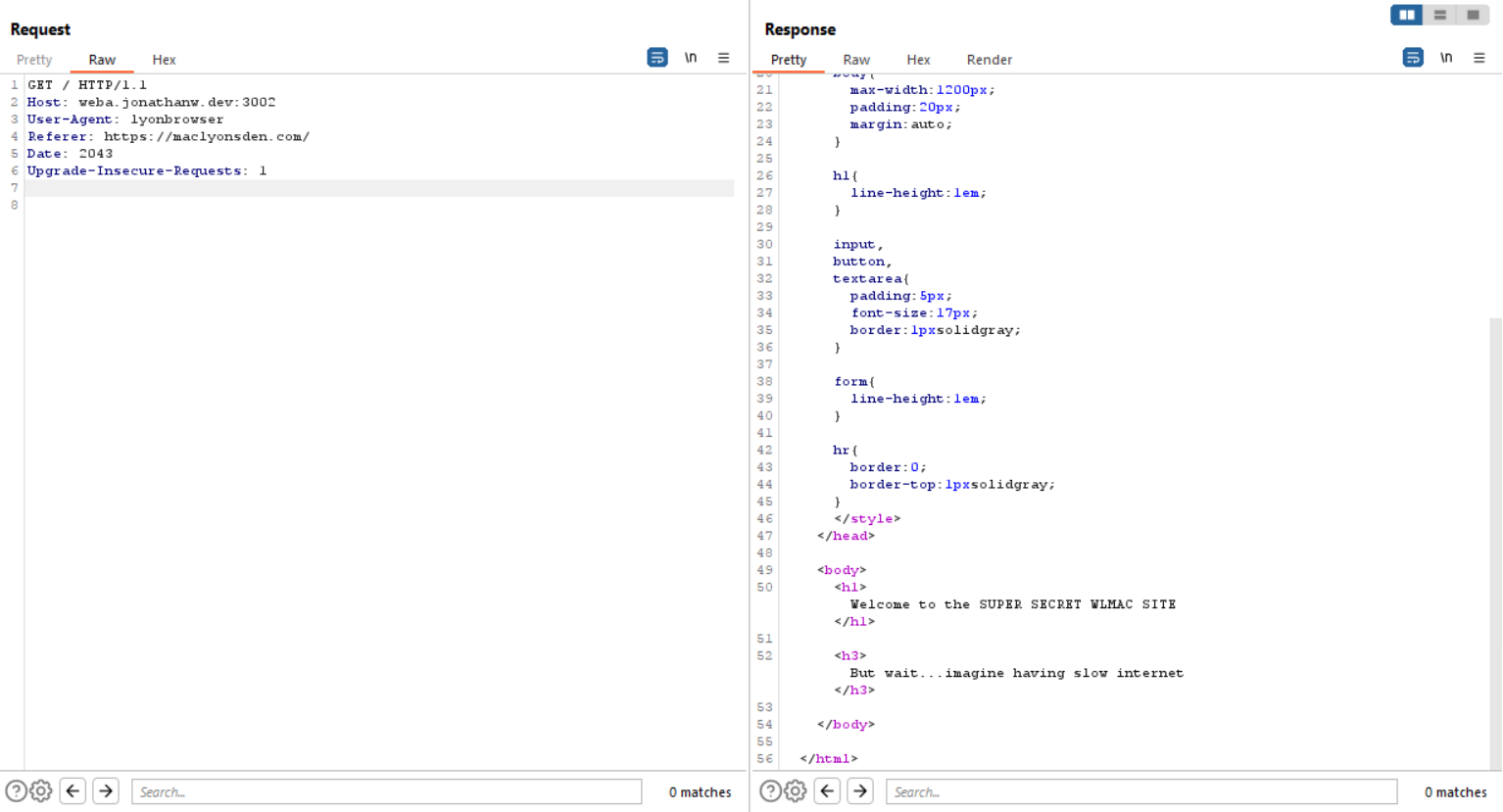Click the User-Agent lyonbrowser line
This screenshot has height=812, width=1503.
(x=125, y=119)
